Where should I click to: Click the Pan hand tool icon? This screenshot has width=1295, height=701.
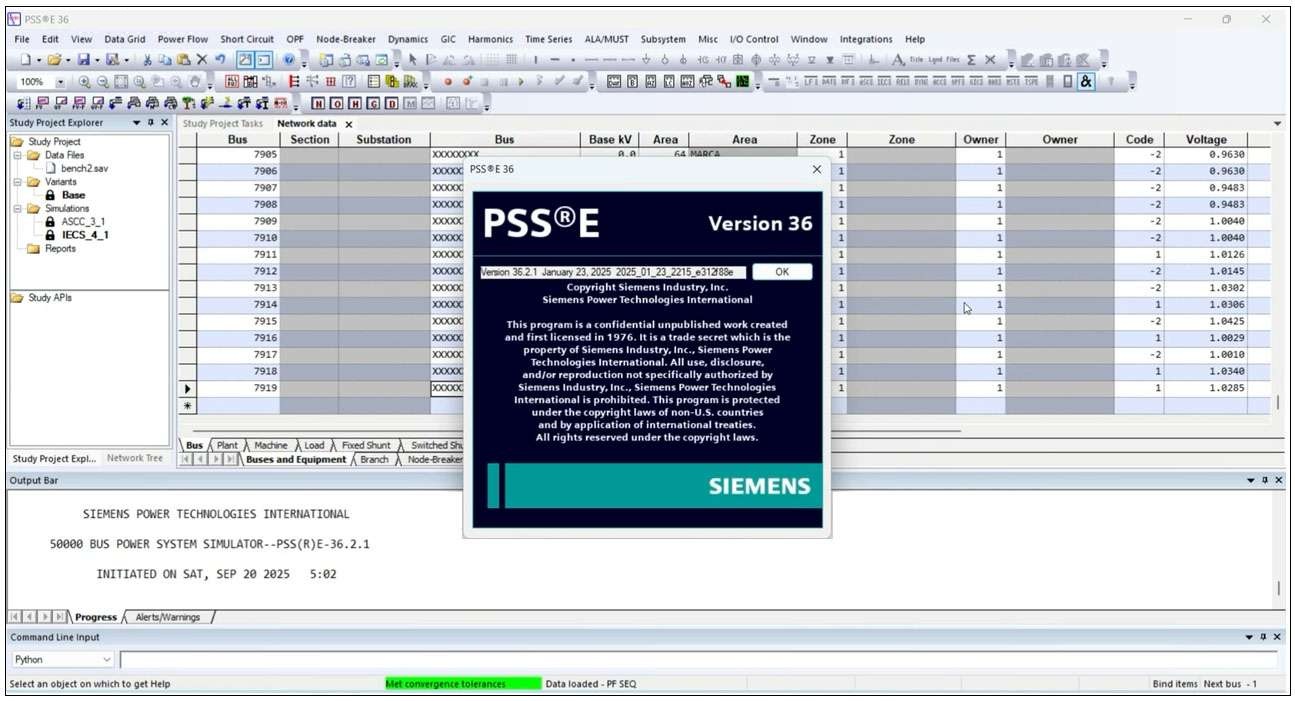click(x=195, y=82)
